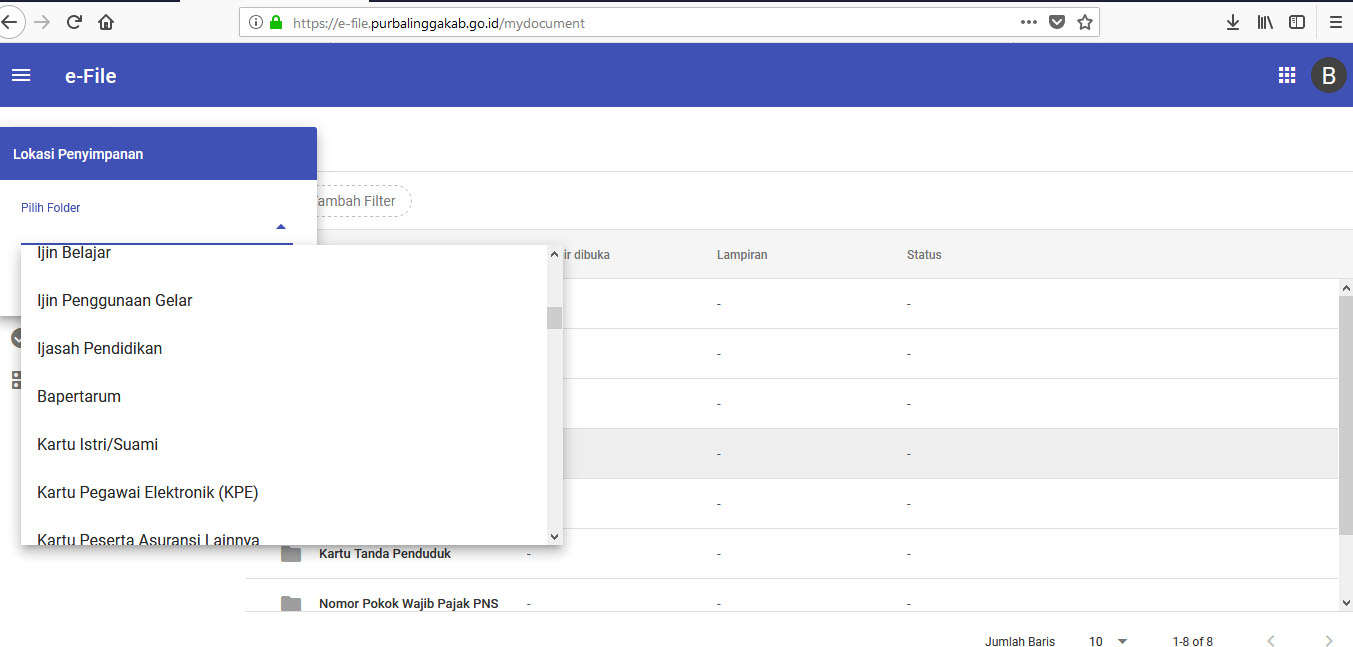Go back with the browser back arrow

[x=12, y=22]
